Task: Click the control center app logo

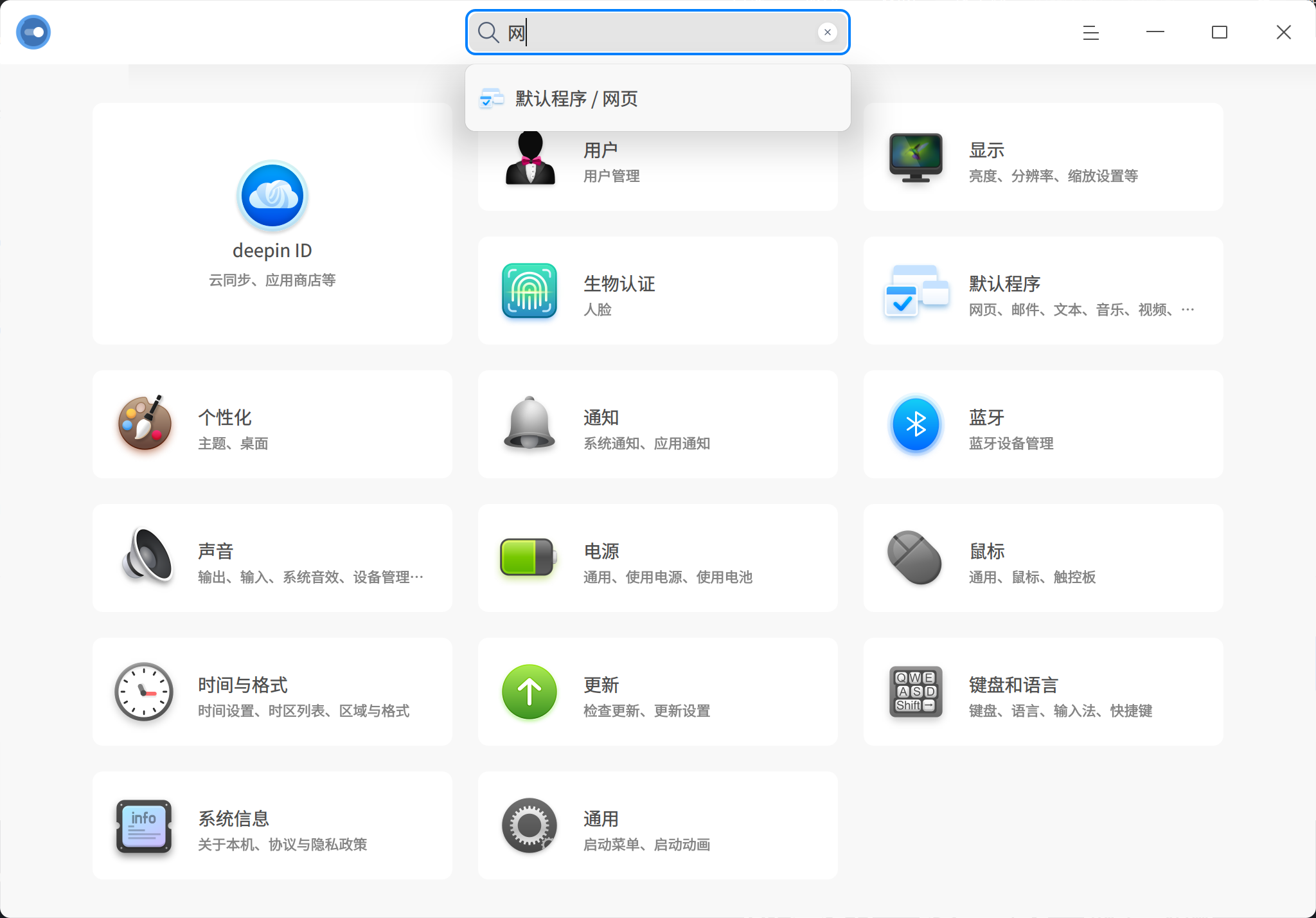Action: (x=33, y=32)
